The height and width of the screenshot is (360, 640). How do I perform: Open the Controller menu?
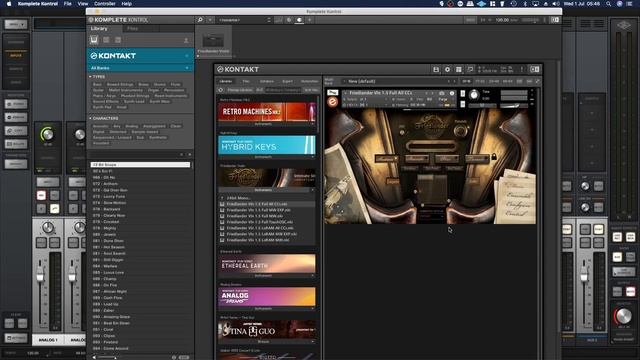click(105, 4)
